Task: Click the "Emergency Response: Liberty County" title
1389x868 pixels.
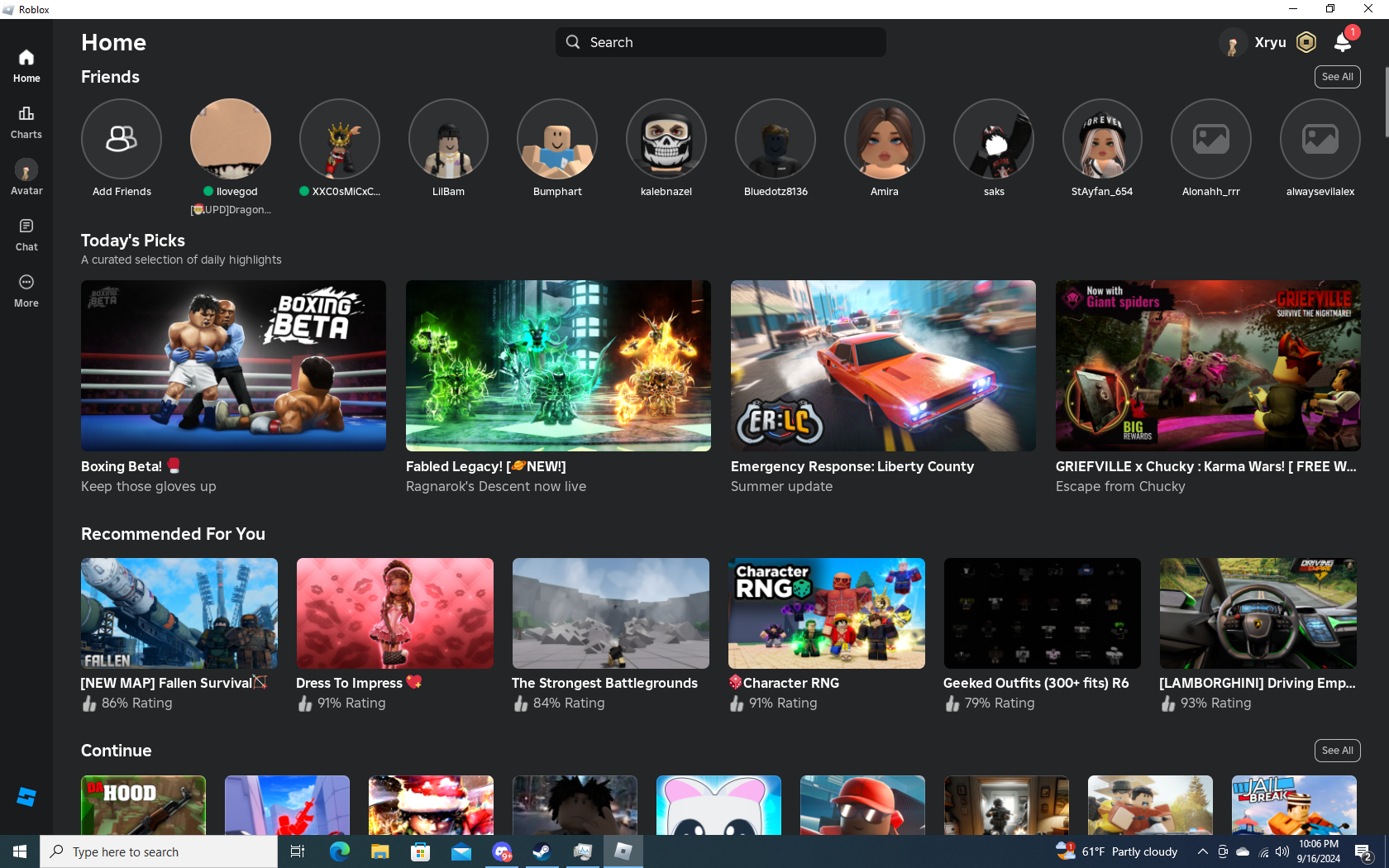Action: pyautogui.click(x=852, y=466)
